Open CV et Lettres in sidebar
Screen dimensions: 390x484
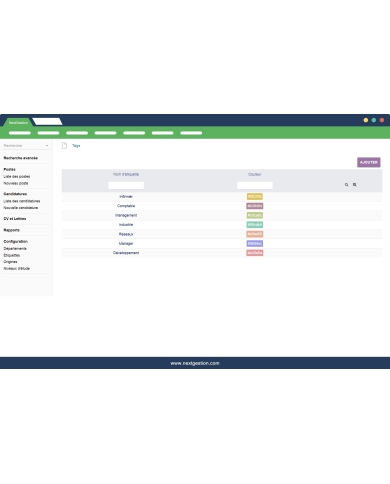pyautogui.click(x=15, y=219)
